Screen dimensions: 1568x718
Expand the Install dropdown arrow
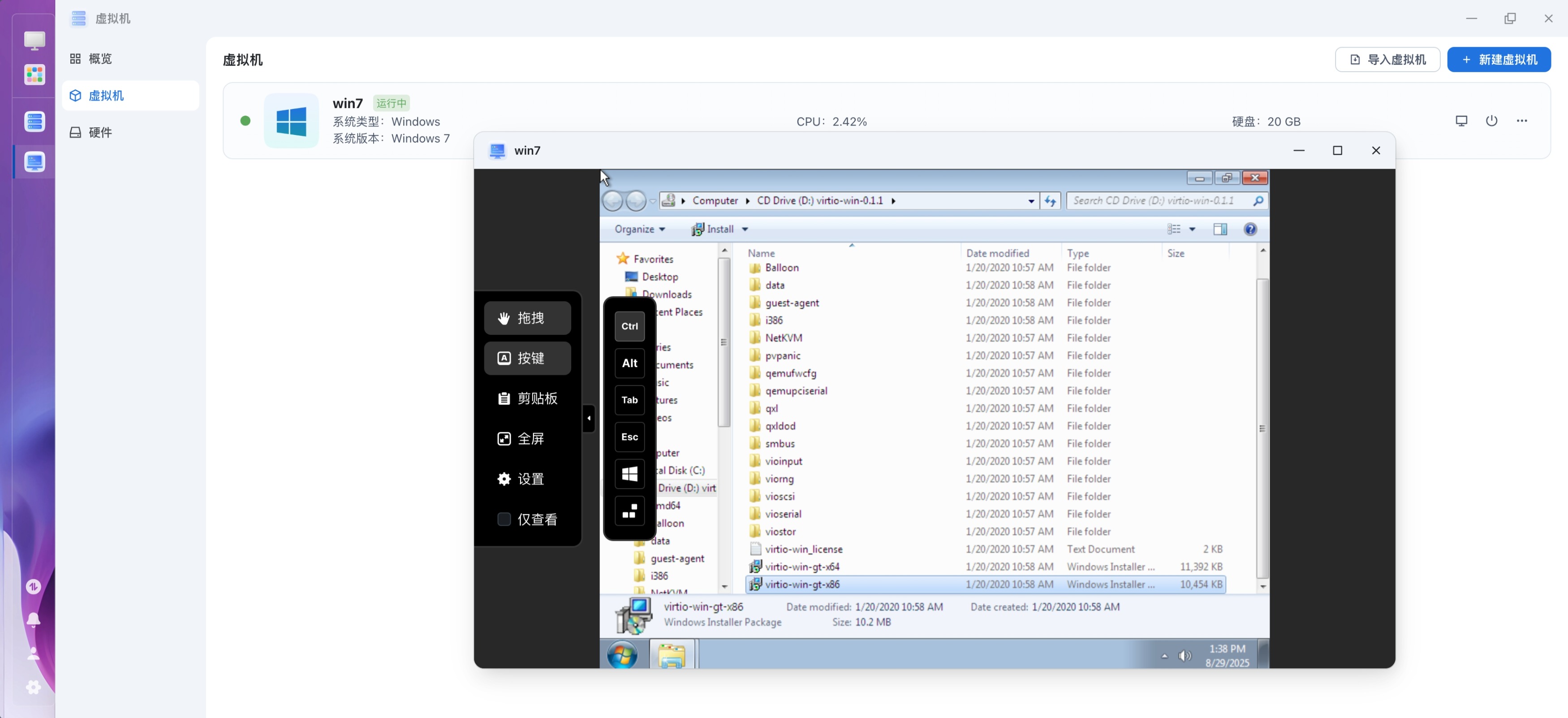coord(745,229)
